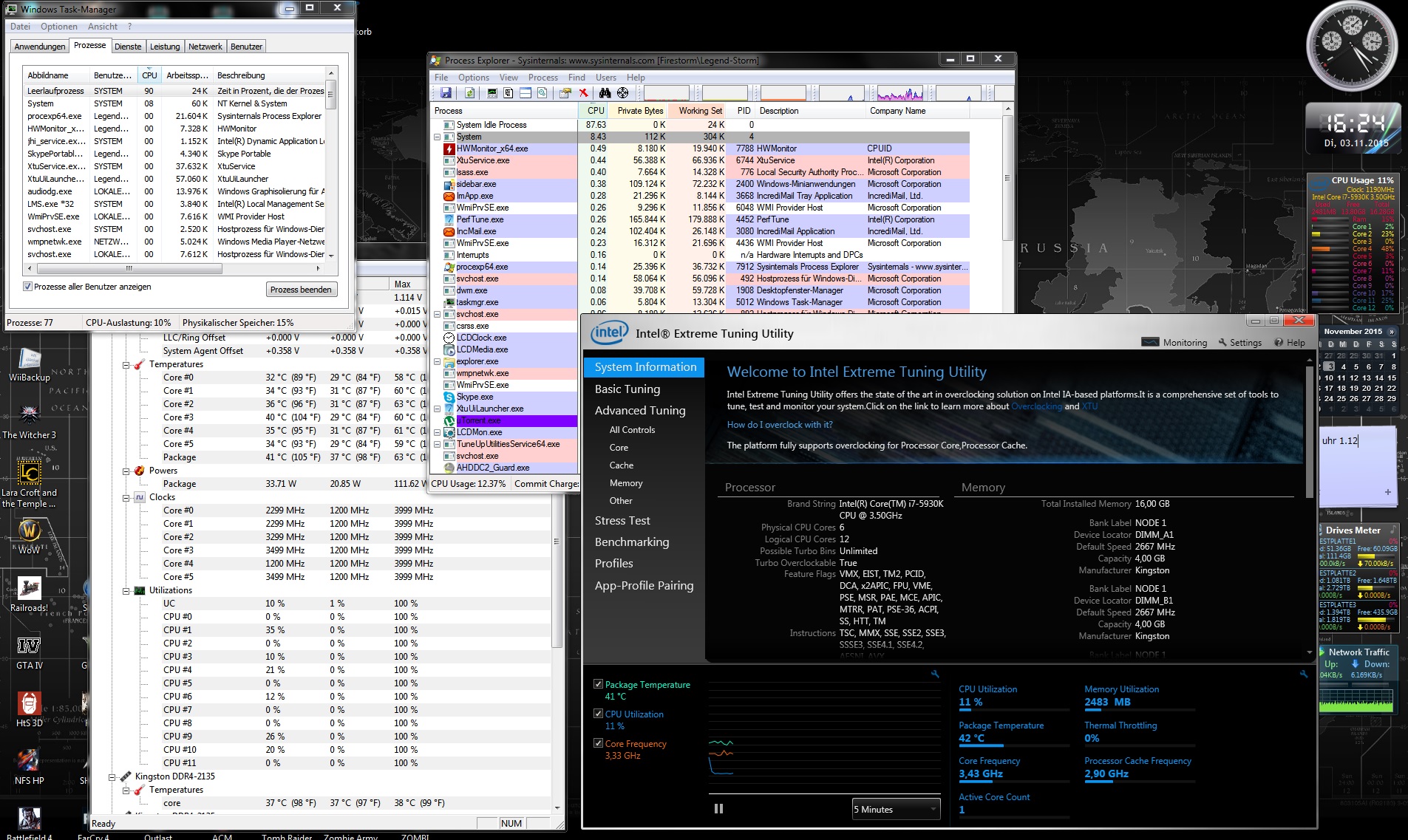Open the Options menu in Process Explorer
This screenshot has height=840, width=1408.
473,77
